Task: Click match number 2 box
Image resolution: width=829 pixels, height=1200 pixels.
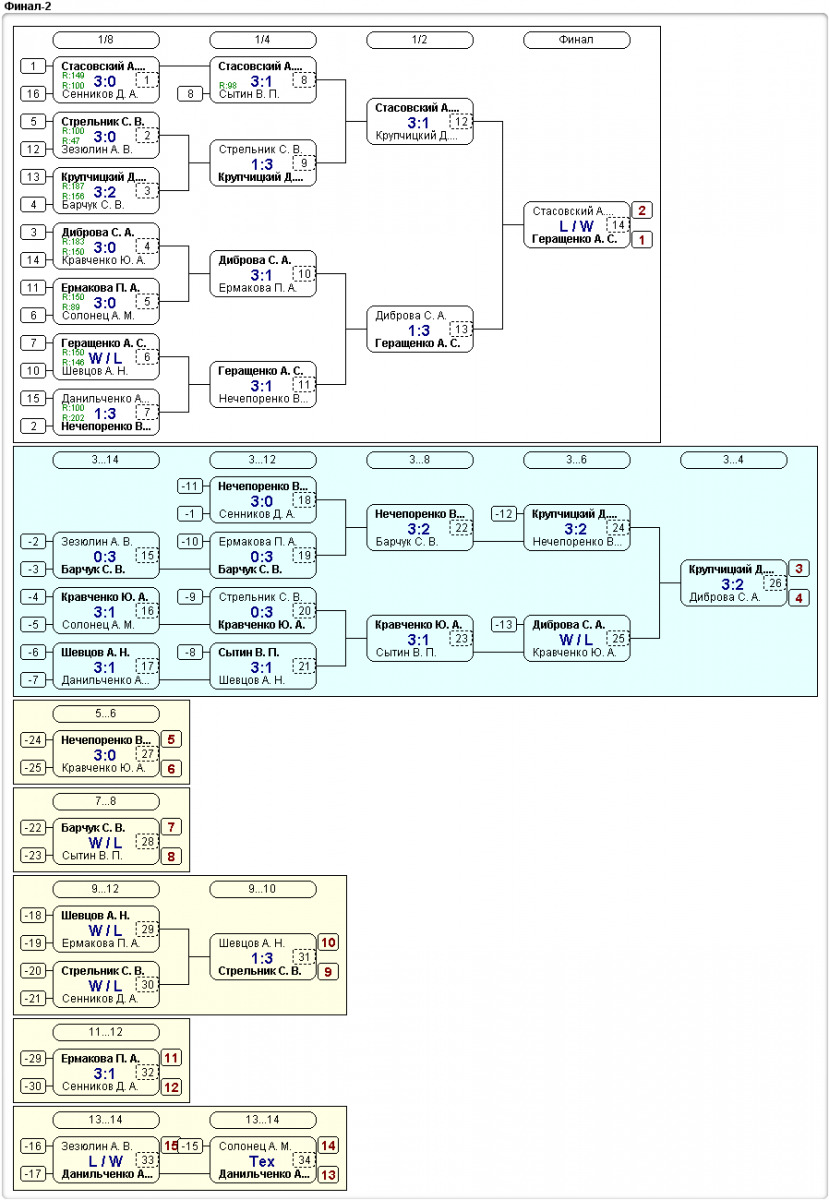Action: tap(147, 135)
